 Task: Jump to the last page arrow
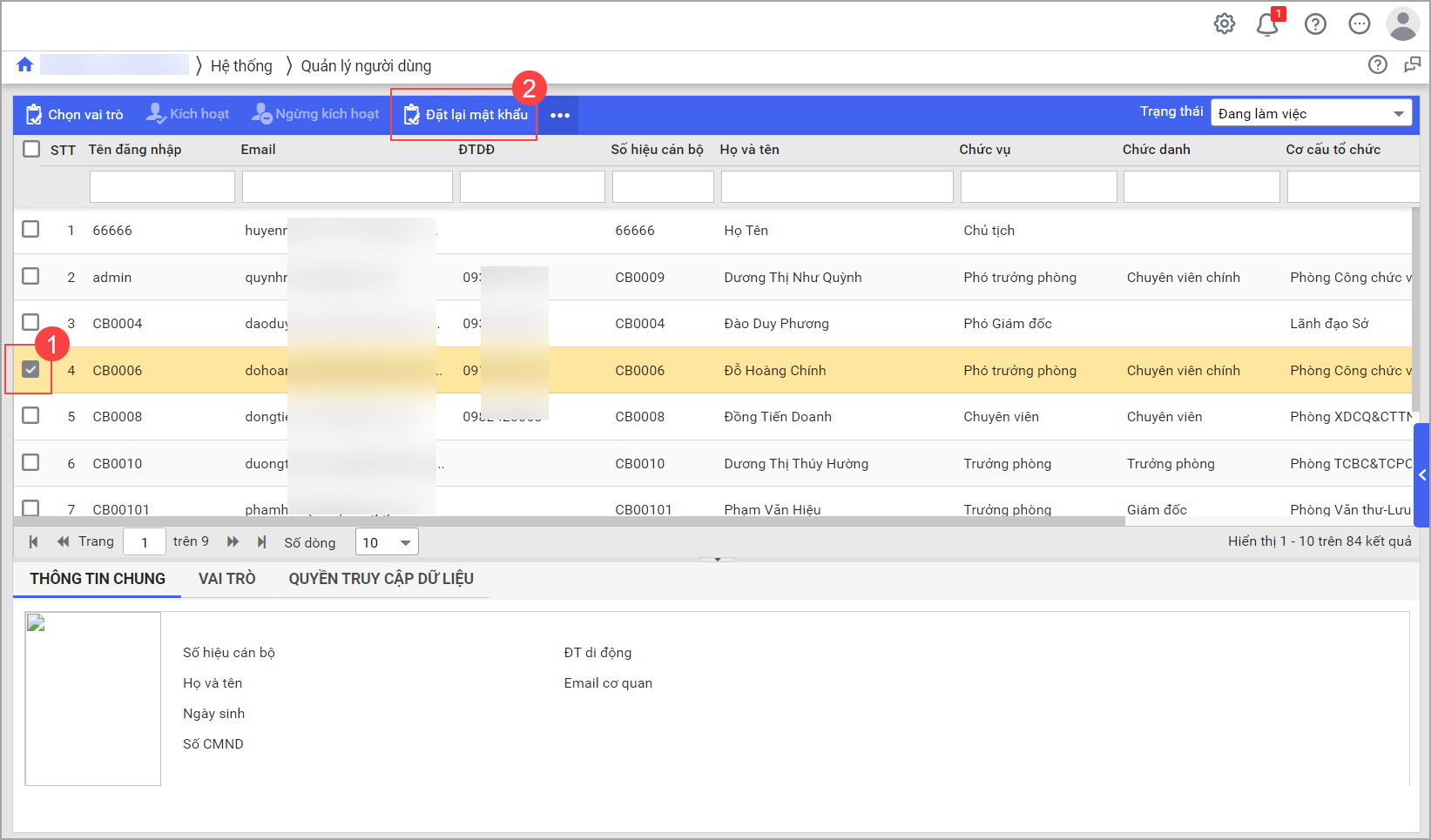(x=261, y=542)
